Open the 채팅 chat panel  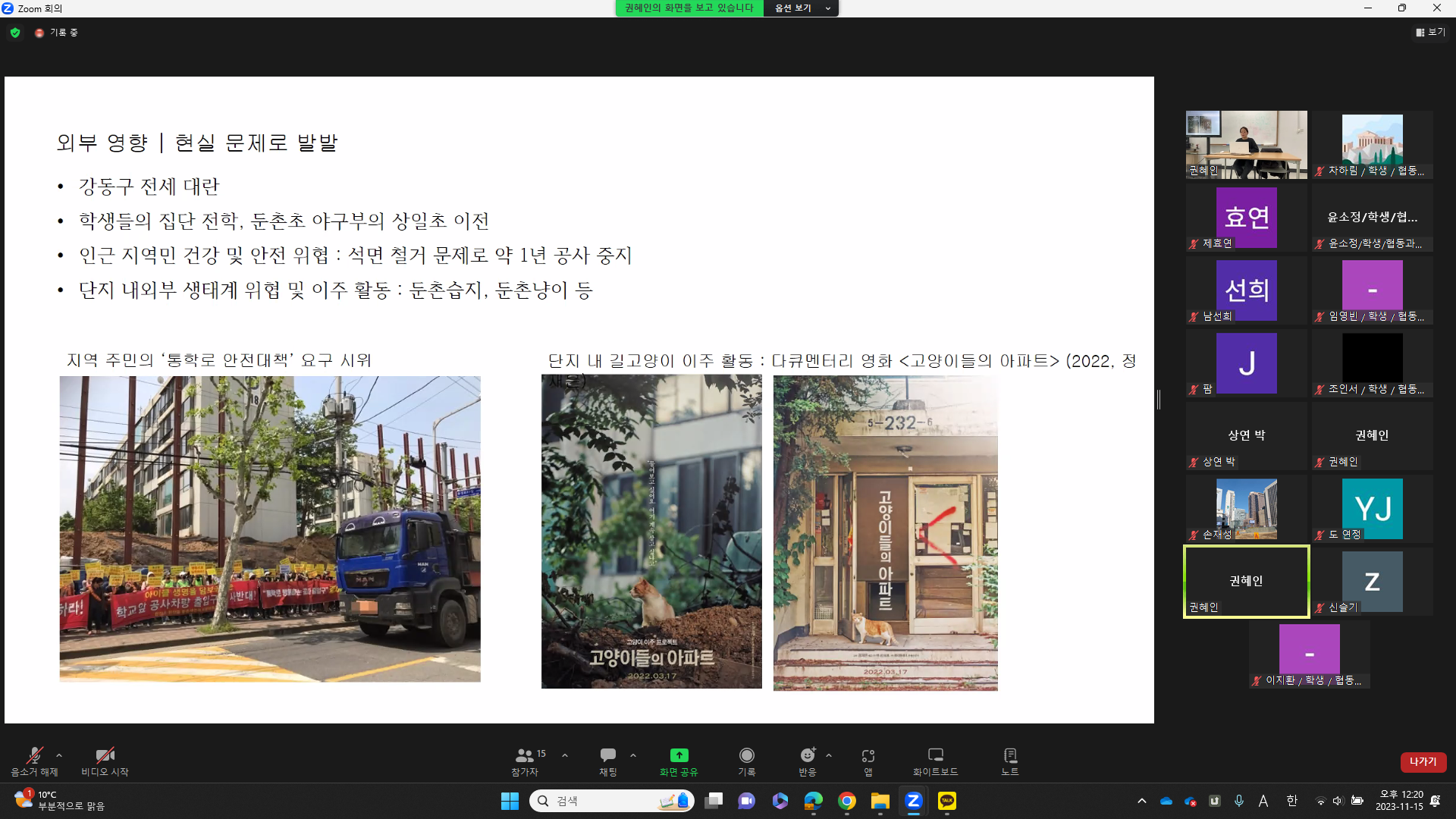pos(608,761)
